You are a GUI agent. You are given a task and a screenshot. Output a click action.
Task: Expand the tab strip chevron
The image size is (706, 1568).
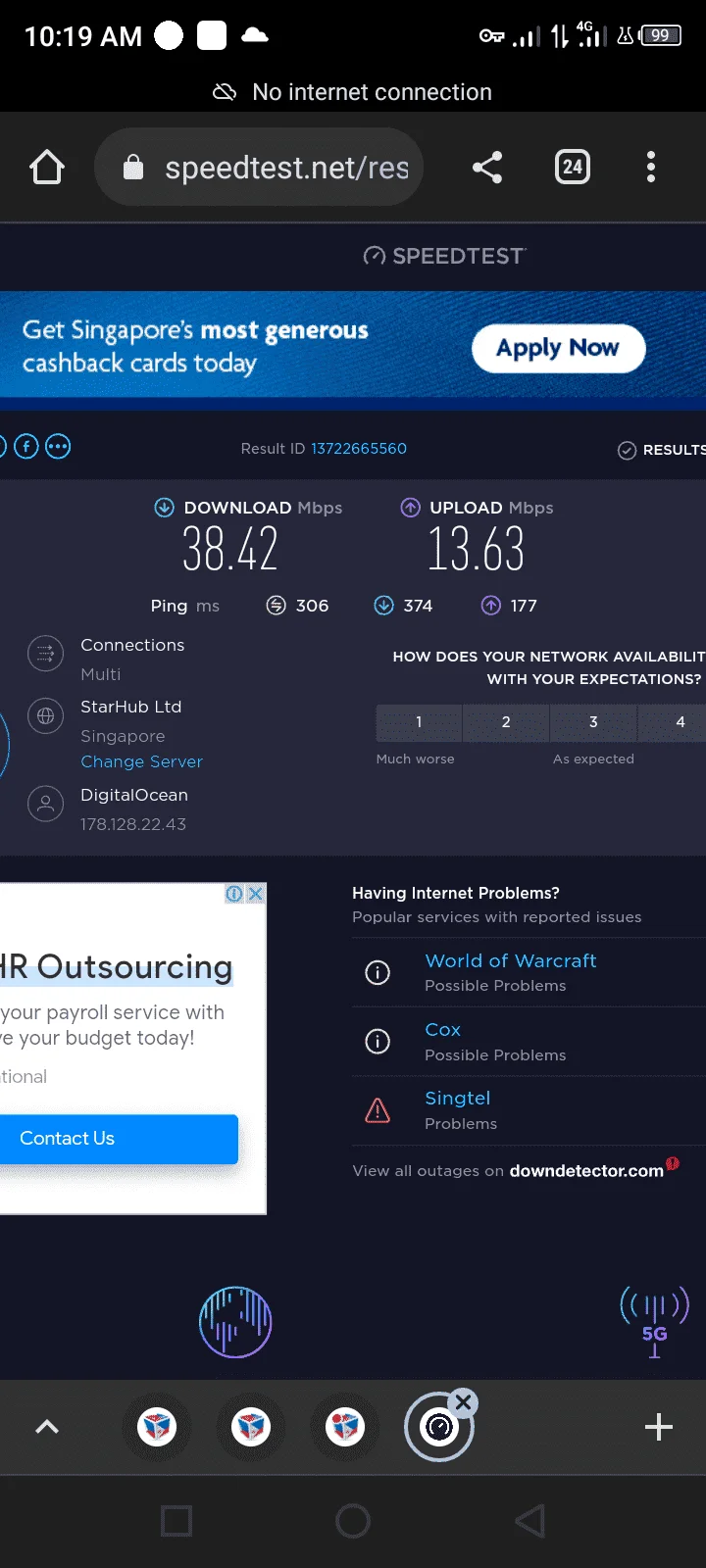tap(47, 1427)
